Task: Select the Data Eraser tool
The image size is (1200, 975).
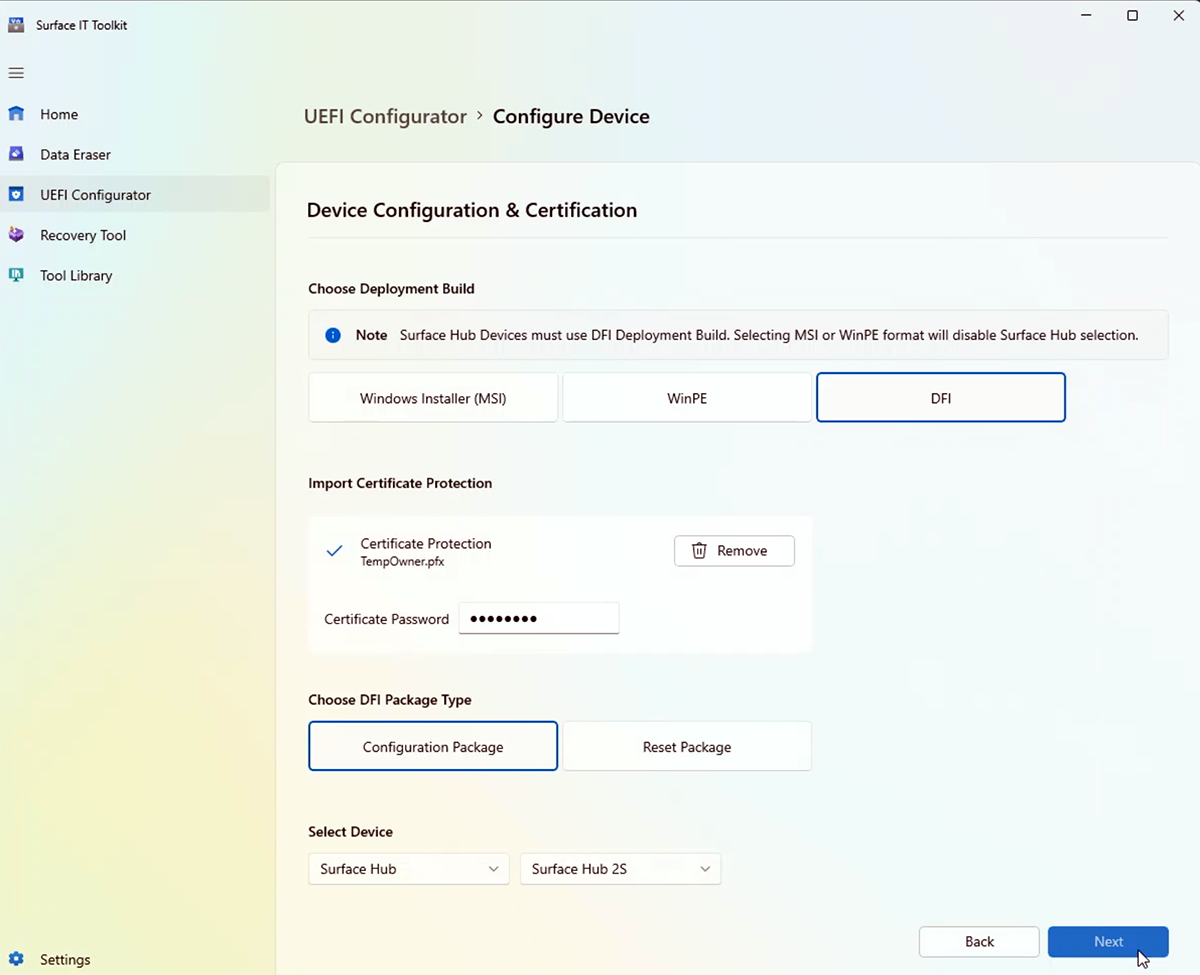Action: [75, 154]
